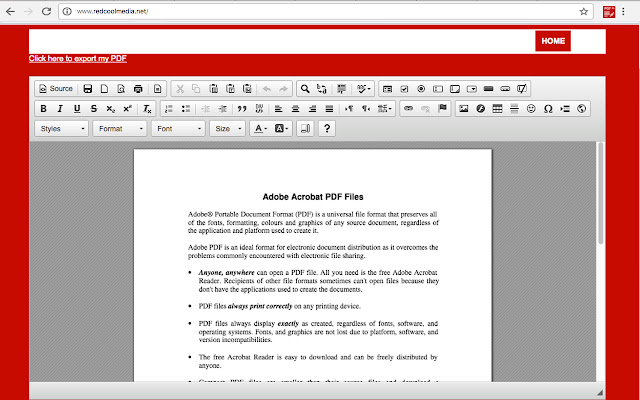Toggle Italic formatting
The image size is (640, 400).
pos(60,109)
